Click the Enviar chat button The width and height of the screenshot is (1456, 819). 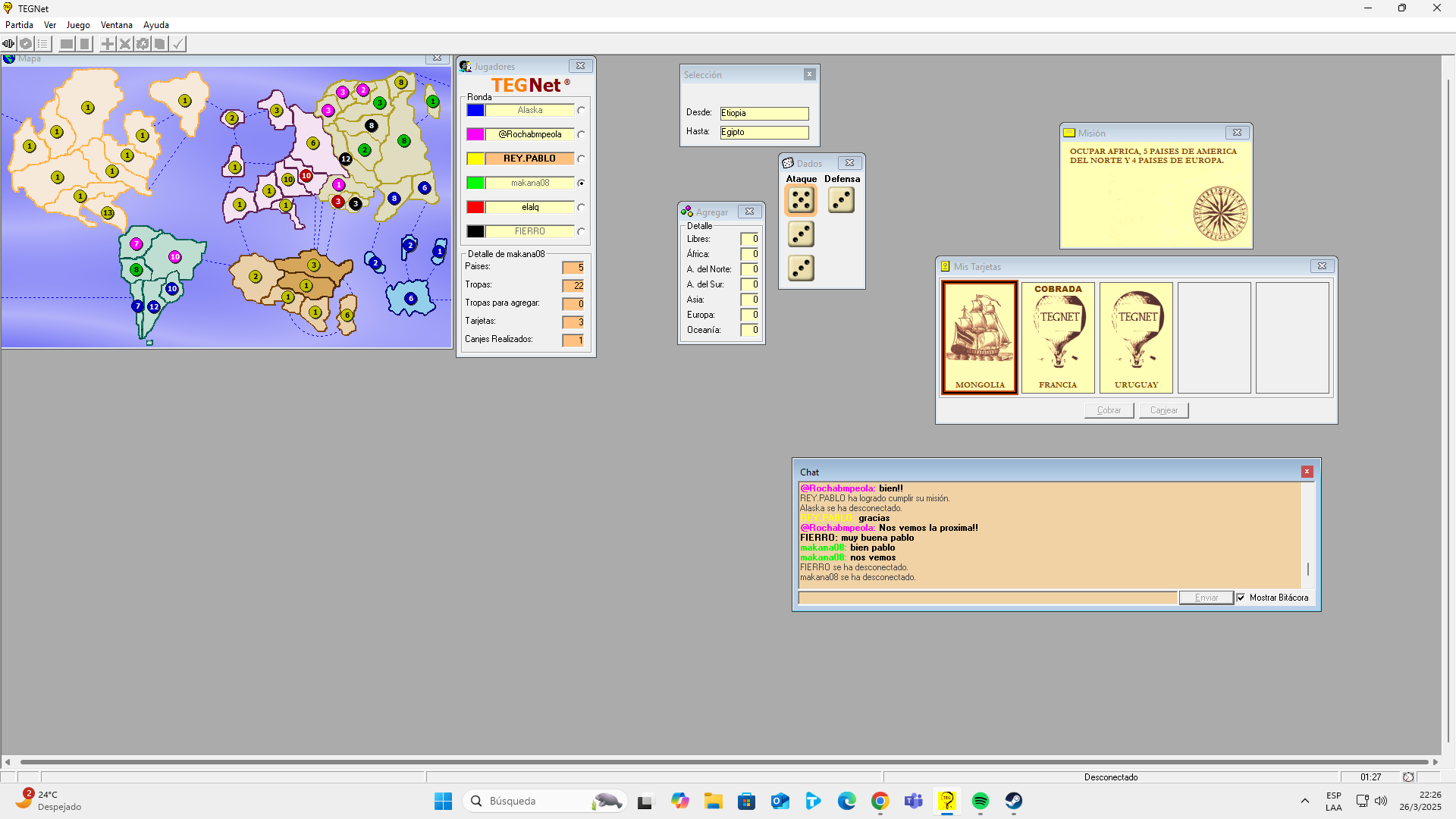pyautogui.click(x=1206, y=598)
